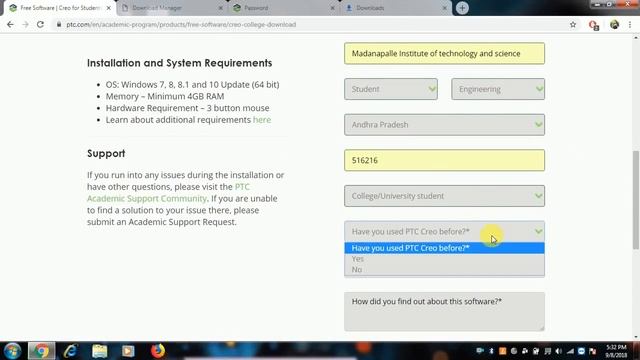Open the Chrome profile avatar
The height and width of the screenshot is (360, 640).
[x=614, y=24]
